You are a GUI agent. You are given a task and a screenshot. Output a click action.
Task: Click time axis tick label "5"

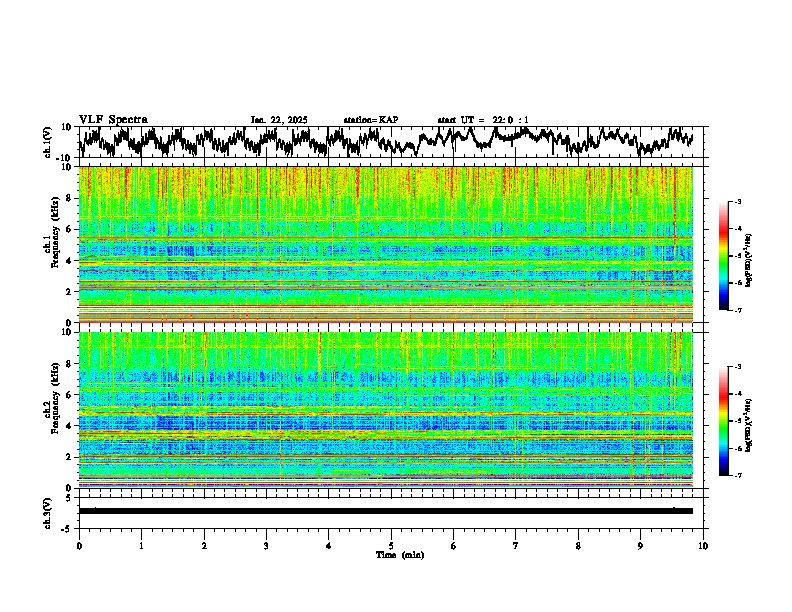point(391,546)
